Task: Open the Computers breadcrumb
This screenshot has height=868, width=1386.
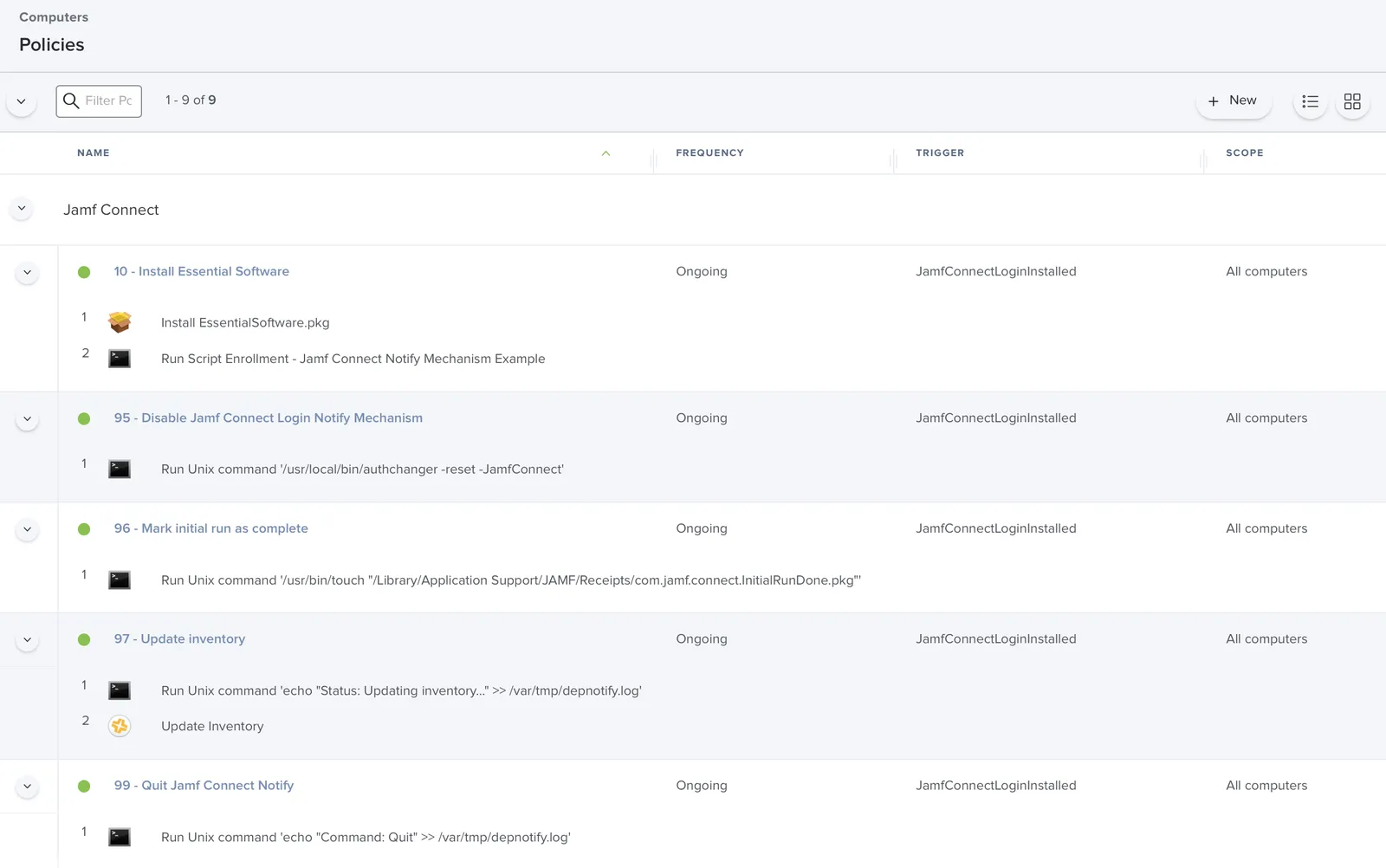Action: pos(53,16)
